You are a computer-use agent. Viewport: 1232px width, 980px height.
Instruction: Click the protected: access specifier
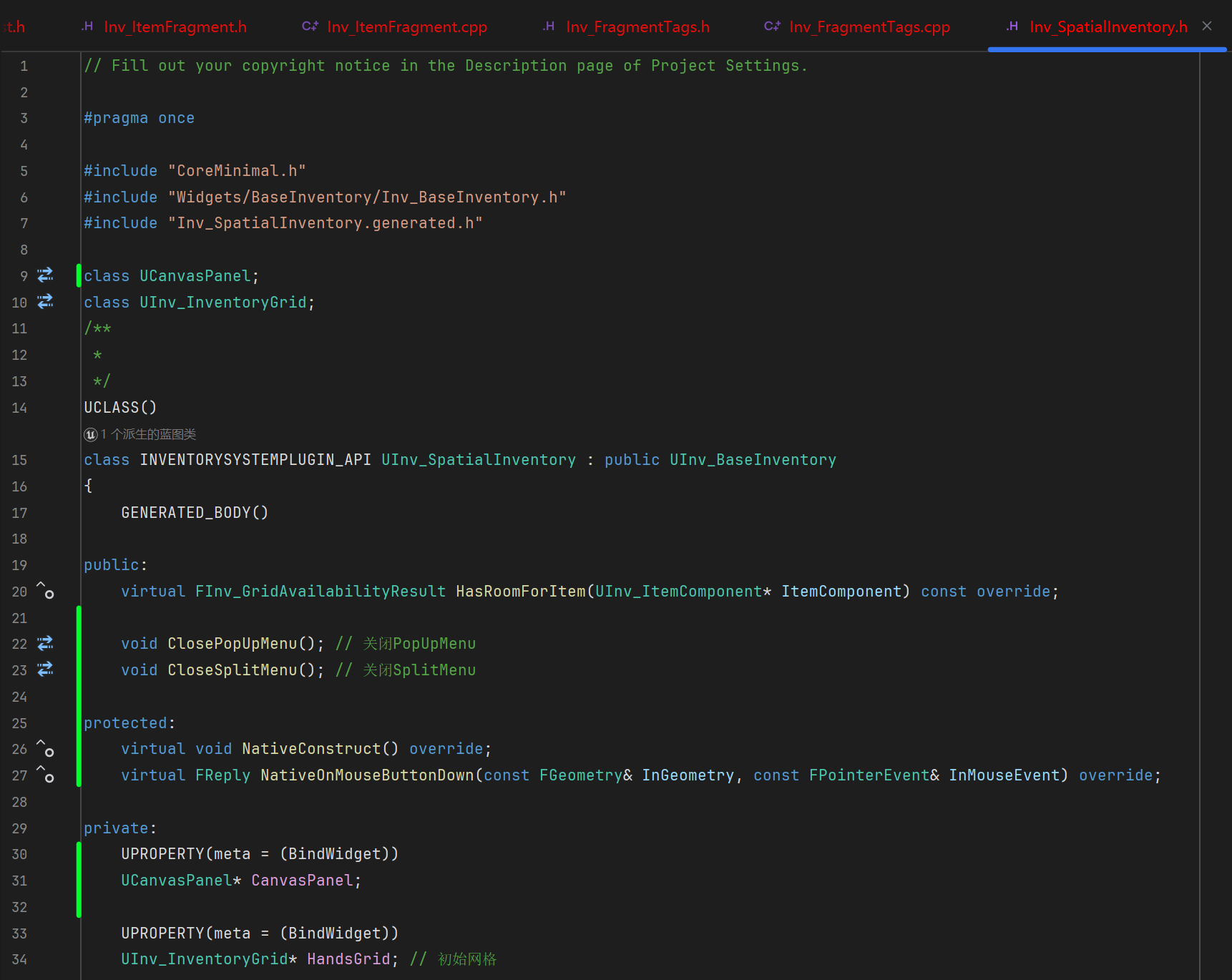coord(129,723)
